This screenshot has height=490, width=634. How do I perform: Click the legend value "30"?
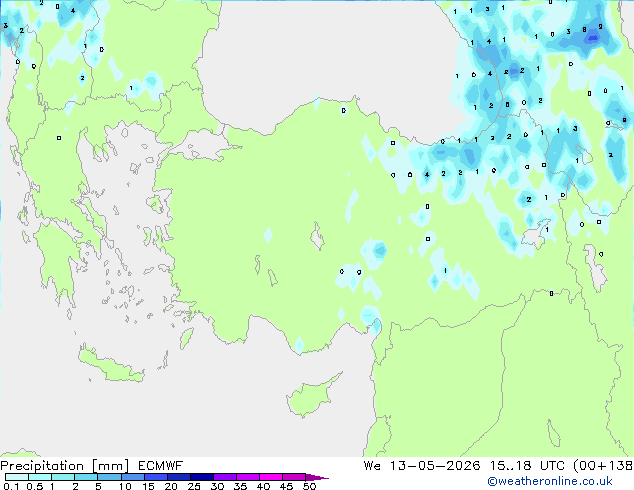coord(217,486)
